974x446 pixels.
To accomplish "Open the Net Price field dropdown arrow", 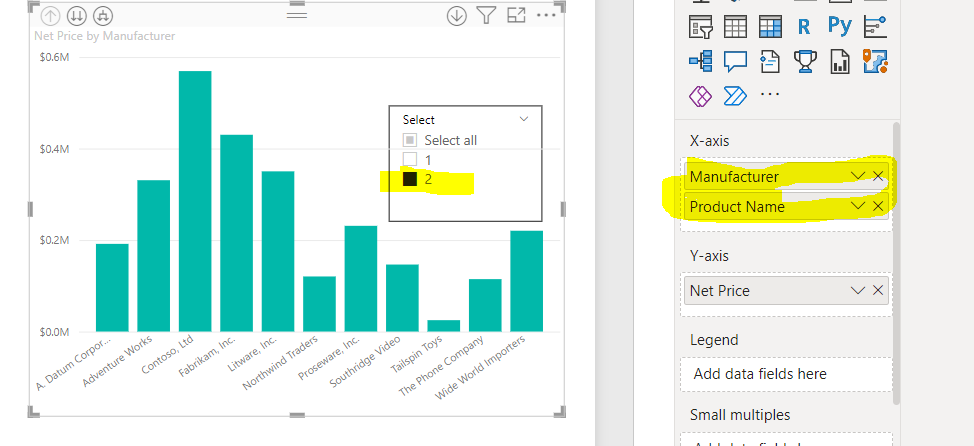I will click(858, 290).
